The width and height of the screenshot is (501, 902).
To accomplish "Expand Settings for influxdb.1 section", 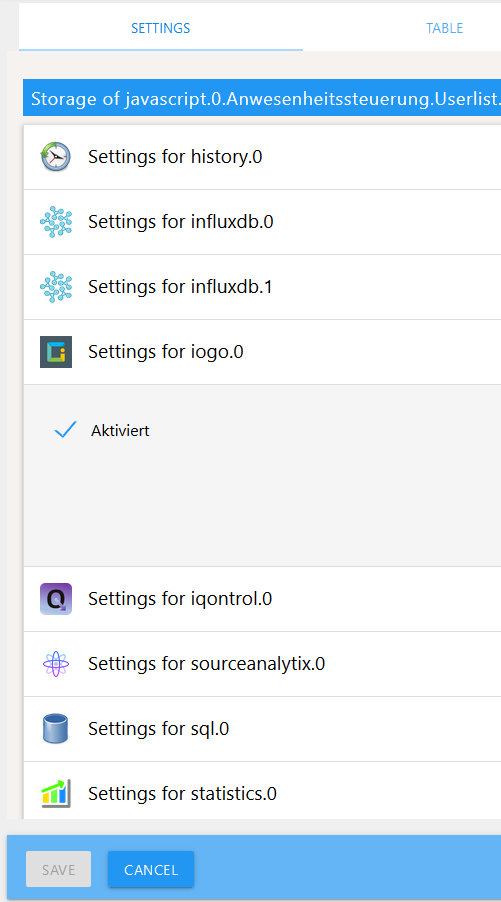I will coord(262,287).
